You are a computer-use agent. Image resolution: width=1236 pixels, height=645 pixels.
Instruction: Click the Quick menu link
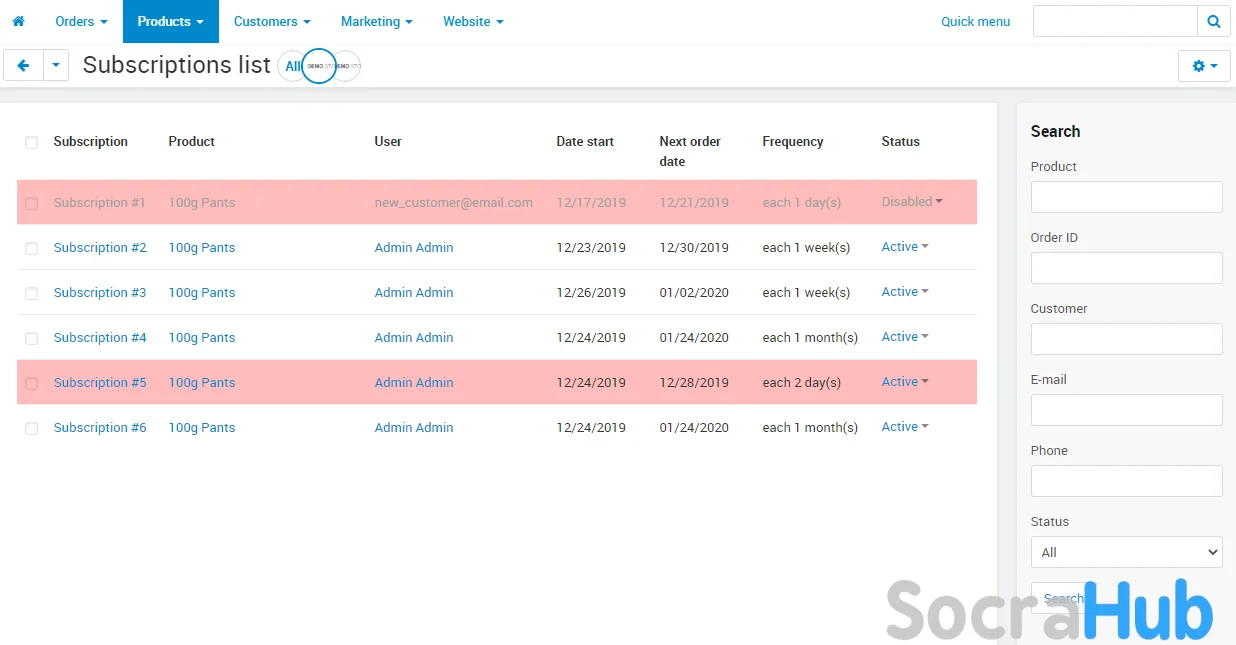click(x=975, y=21)
